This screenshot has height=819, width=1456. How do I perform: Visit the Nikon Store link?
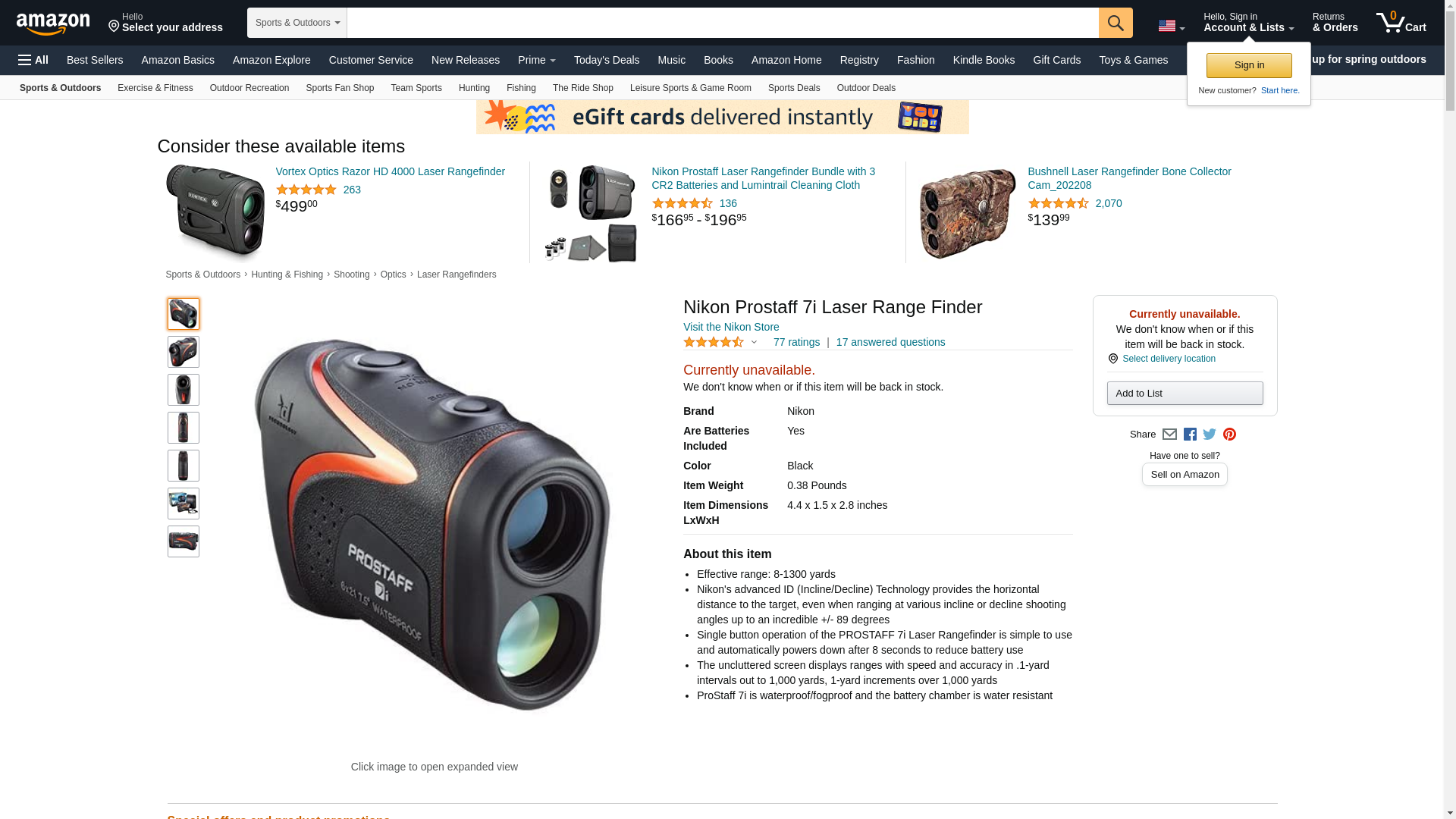tap(731, 327)
